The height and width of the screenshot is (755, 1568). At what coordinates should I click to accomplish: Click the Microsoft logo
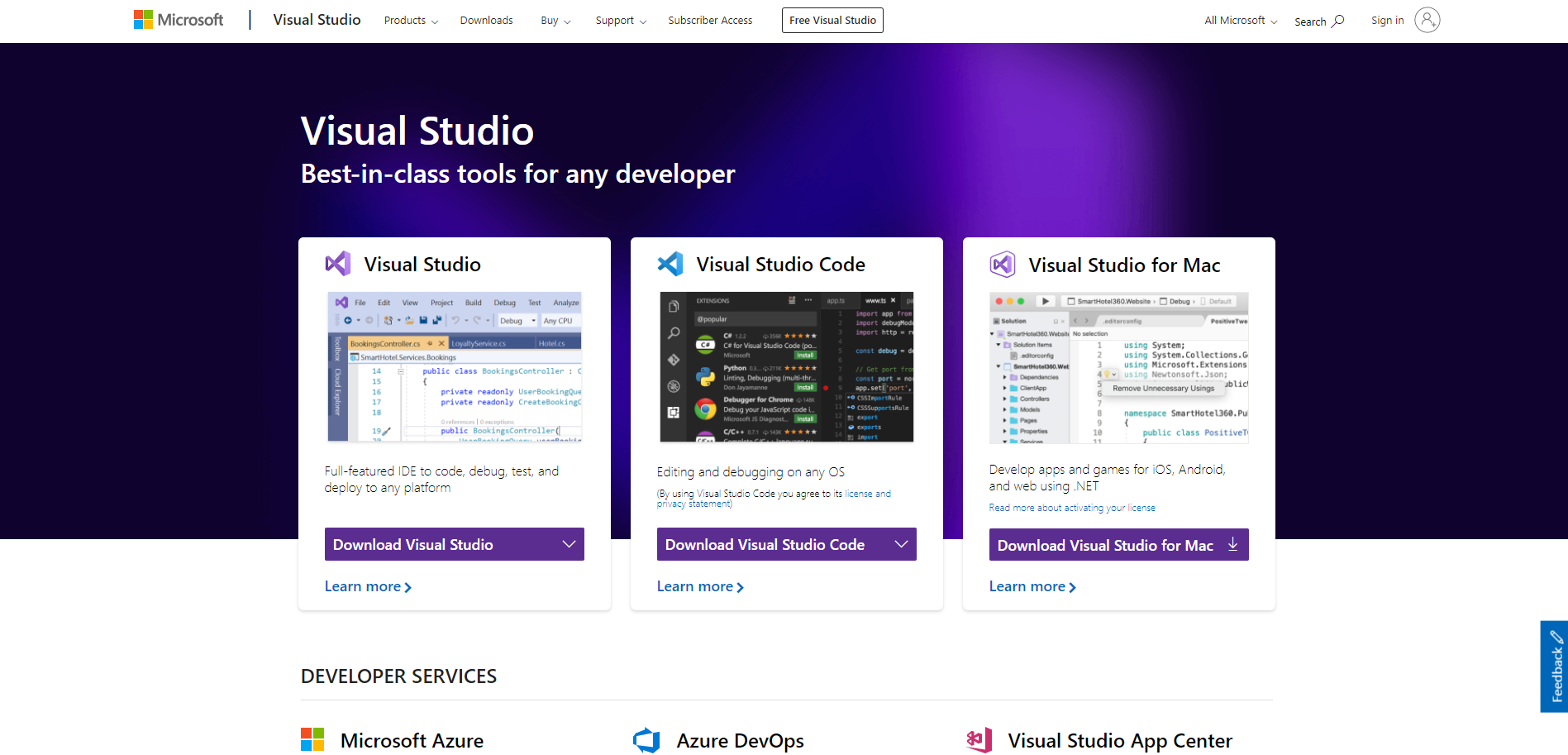(x=179, y=20)
